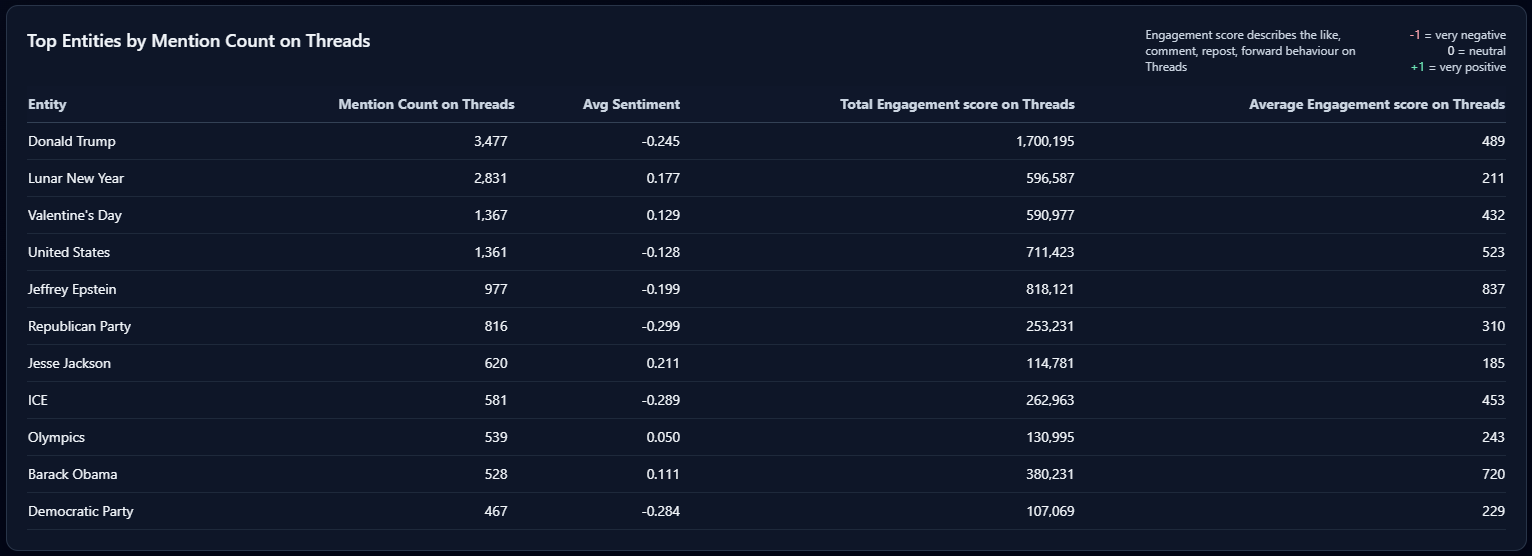Select the Republican Party entity cell
Image resolution: width=1532 pixels, height=556 pixels.
tap(79, 326)
